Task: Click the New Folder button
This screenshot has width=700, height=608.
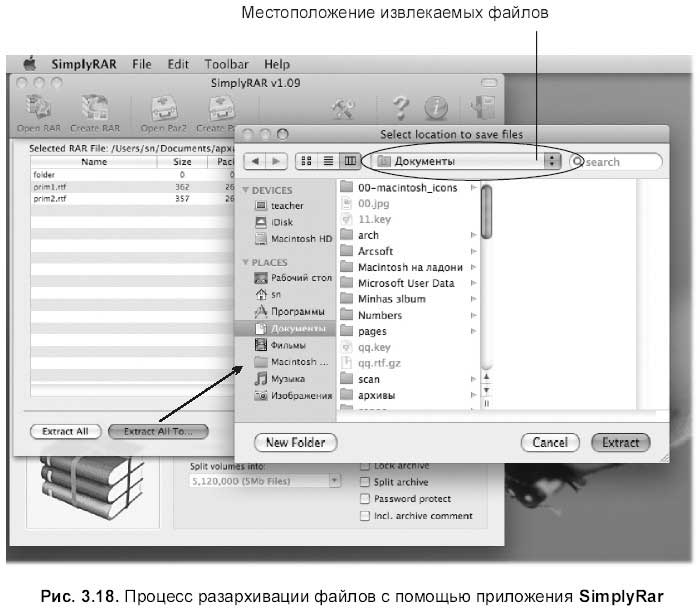Action: pyautogui.click(x=296, y=442)
